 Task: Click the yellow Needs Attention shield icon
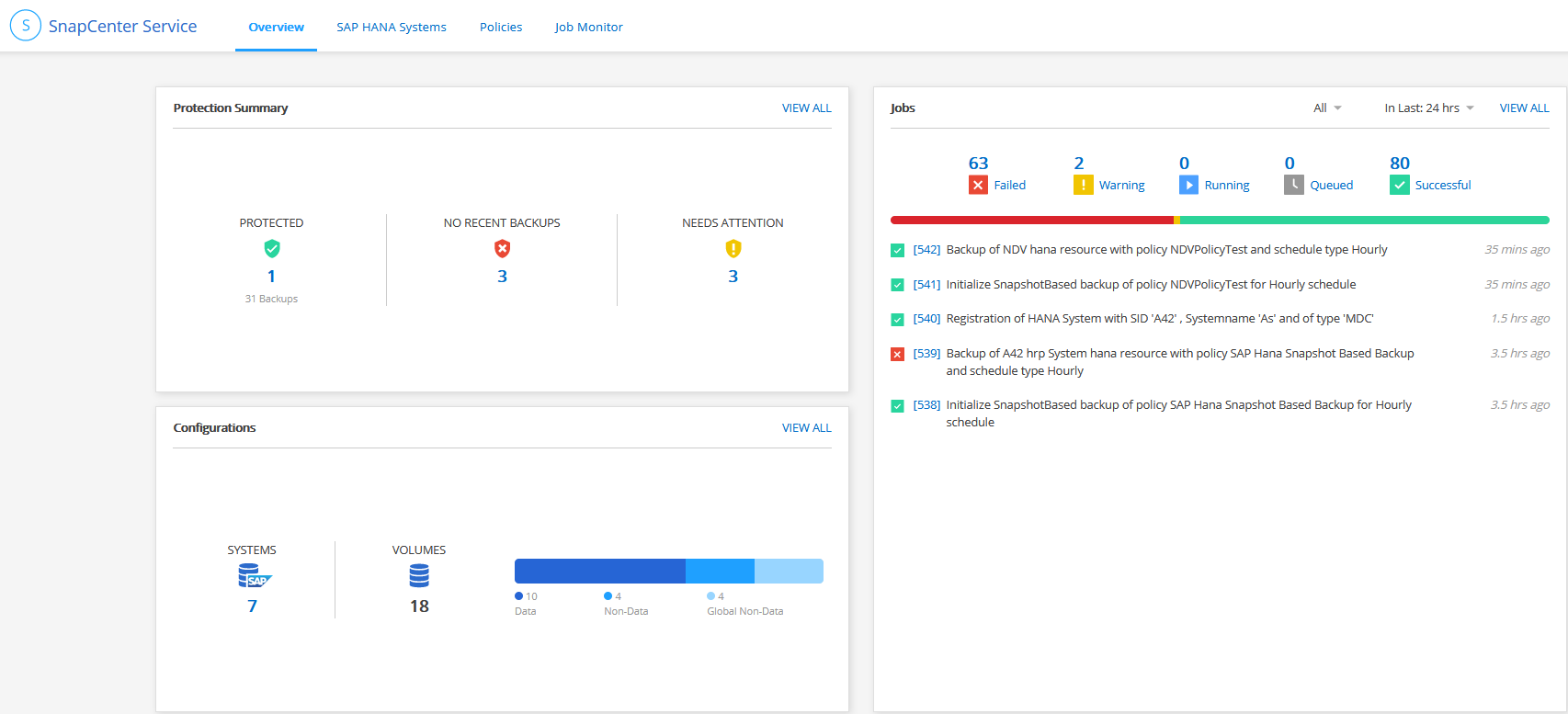[733, 249]
